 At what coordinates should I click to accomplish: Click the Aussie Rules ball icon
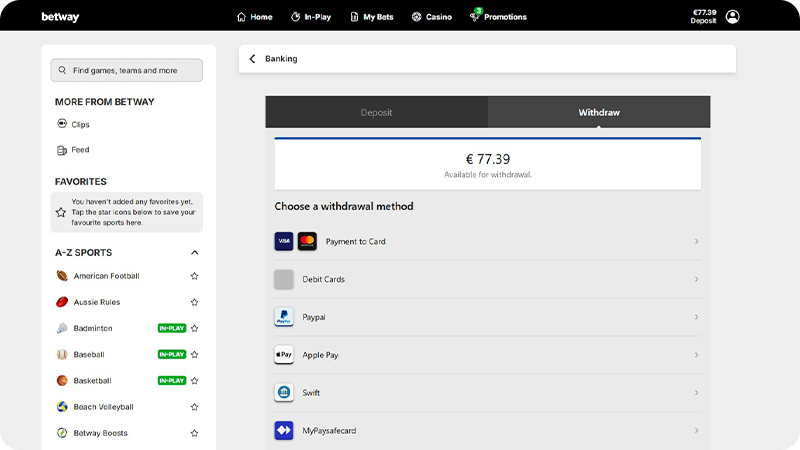pyautogui.click(x=62, y=302)
